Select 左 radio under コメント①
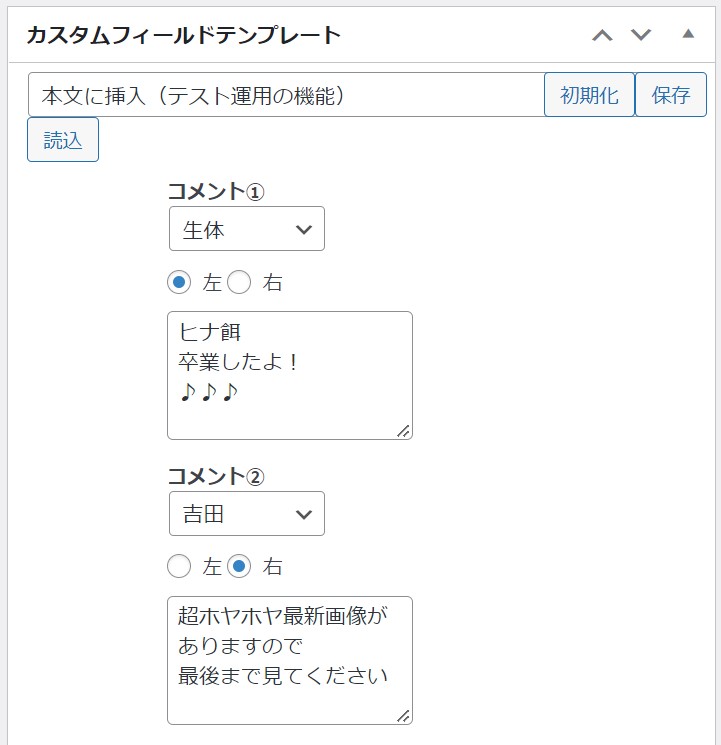 [179, 283]
